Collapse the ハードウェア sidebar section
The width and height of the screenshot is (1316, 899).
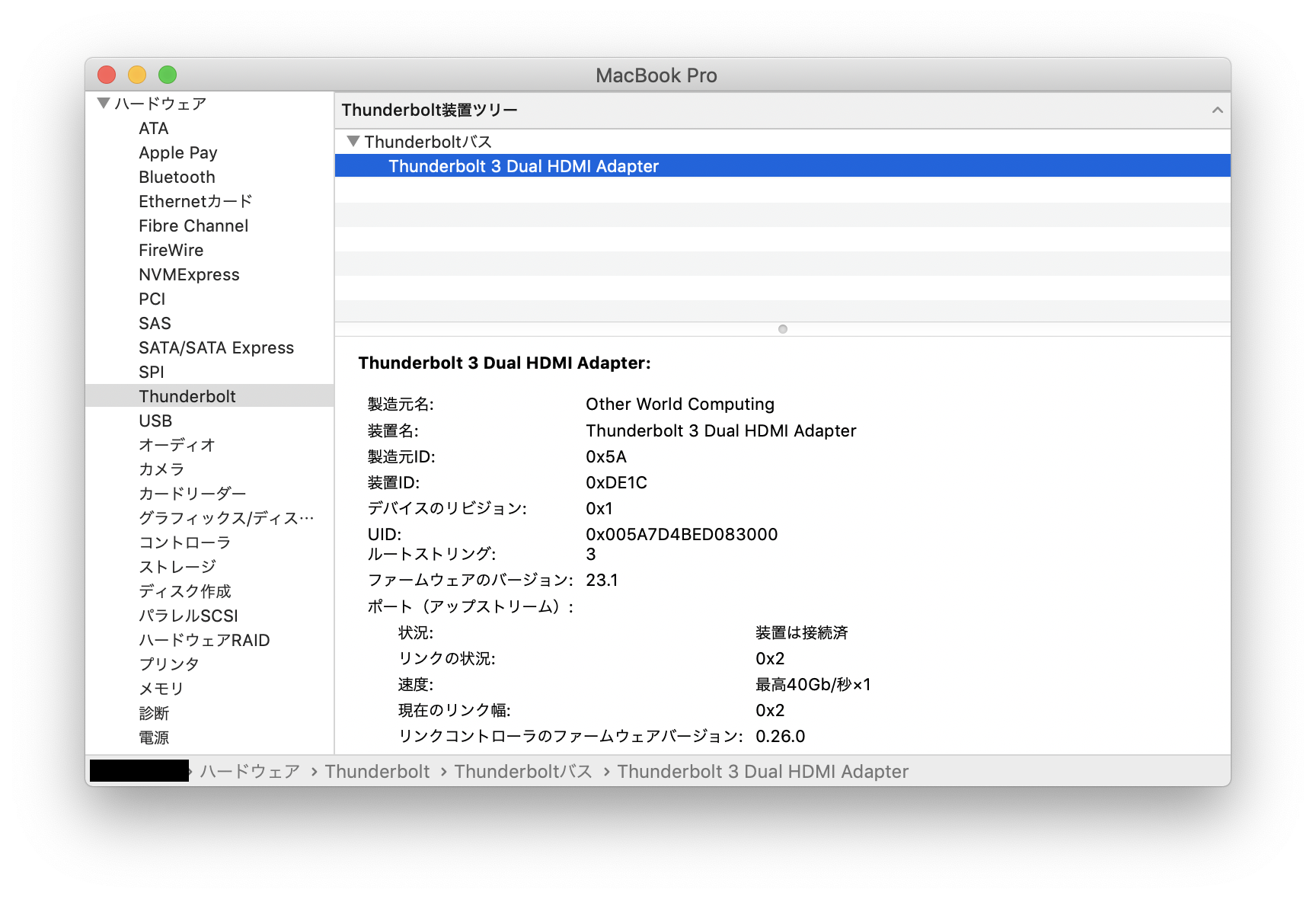(x=104, y=103)
